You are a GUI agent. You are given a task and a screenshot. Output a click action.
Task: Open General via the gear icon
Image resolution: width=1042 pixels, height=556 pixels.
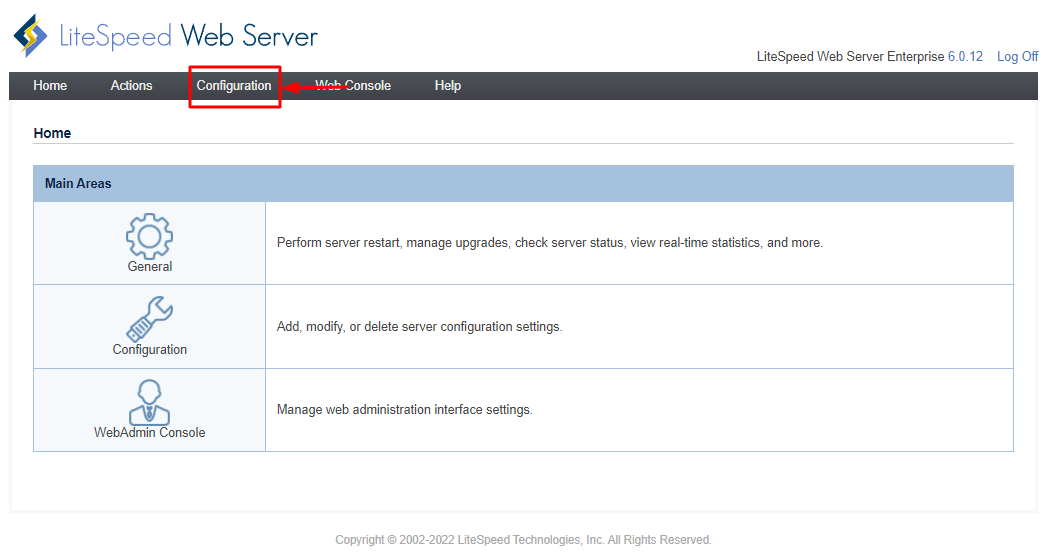[149, 236]
